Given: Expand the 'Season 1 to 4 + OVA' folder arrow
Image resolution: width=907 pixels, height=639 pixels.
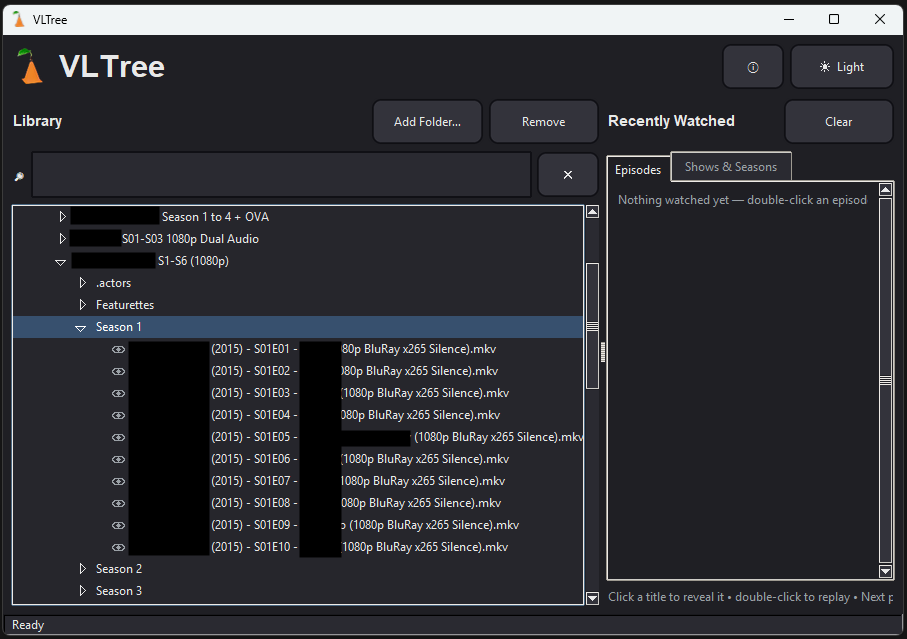Looking at the screenshot, I should (x=62, y=217).
